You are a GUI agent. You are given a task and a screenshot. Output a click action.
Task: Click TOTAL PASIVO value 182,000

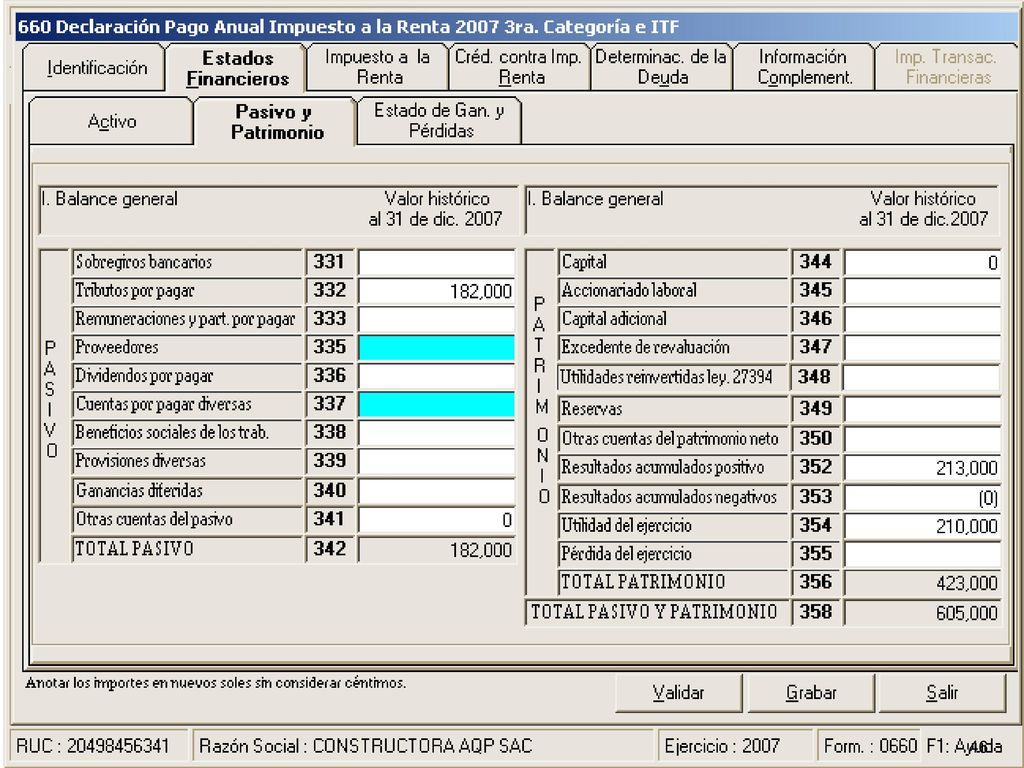(x=436, y=550)
